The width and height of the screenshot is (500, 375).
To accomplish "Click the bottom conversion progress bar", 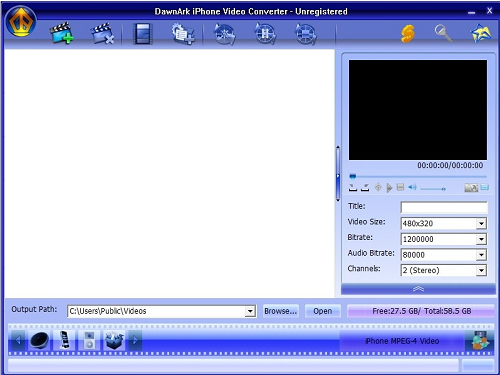I will coord(233,365).
